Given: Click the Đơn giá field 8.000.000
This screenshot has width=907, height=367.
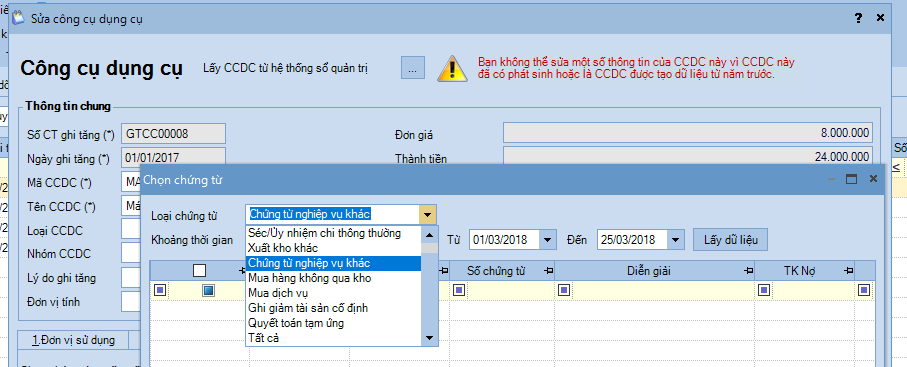Looking at the screenshot, I should click(688, 133).
